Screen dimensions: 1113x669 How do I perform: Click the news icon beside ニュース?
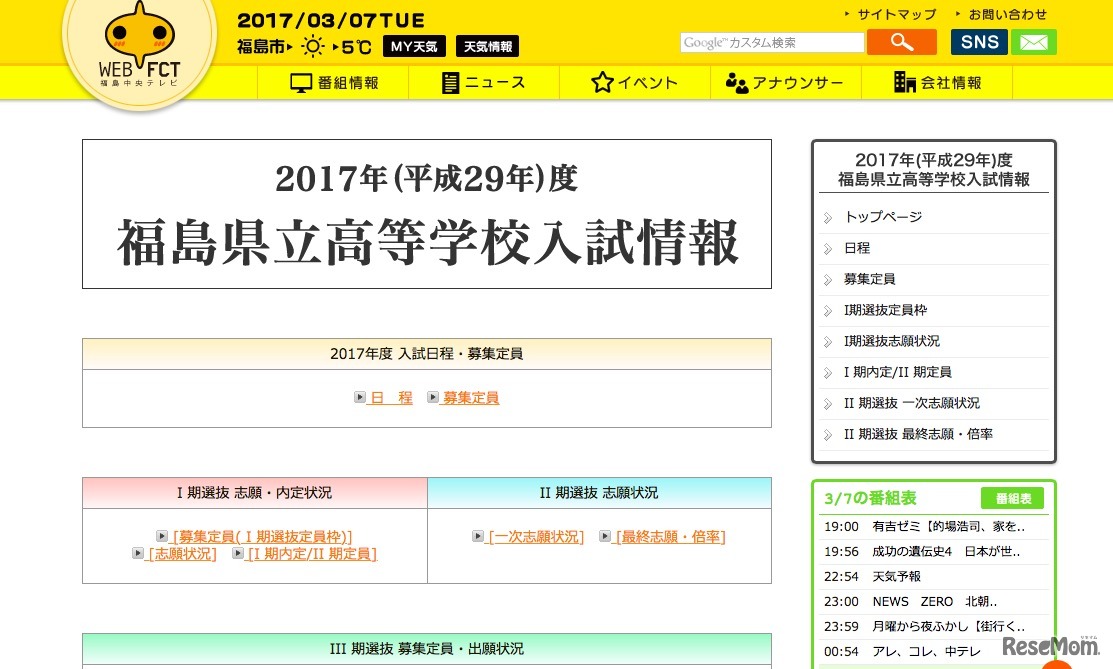pyautogui.click(x=452, y=82)
